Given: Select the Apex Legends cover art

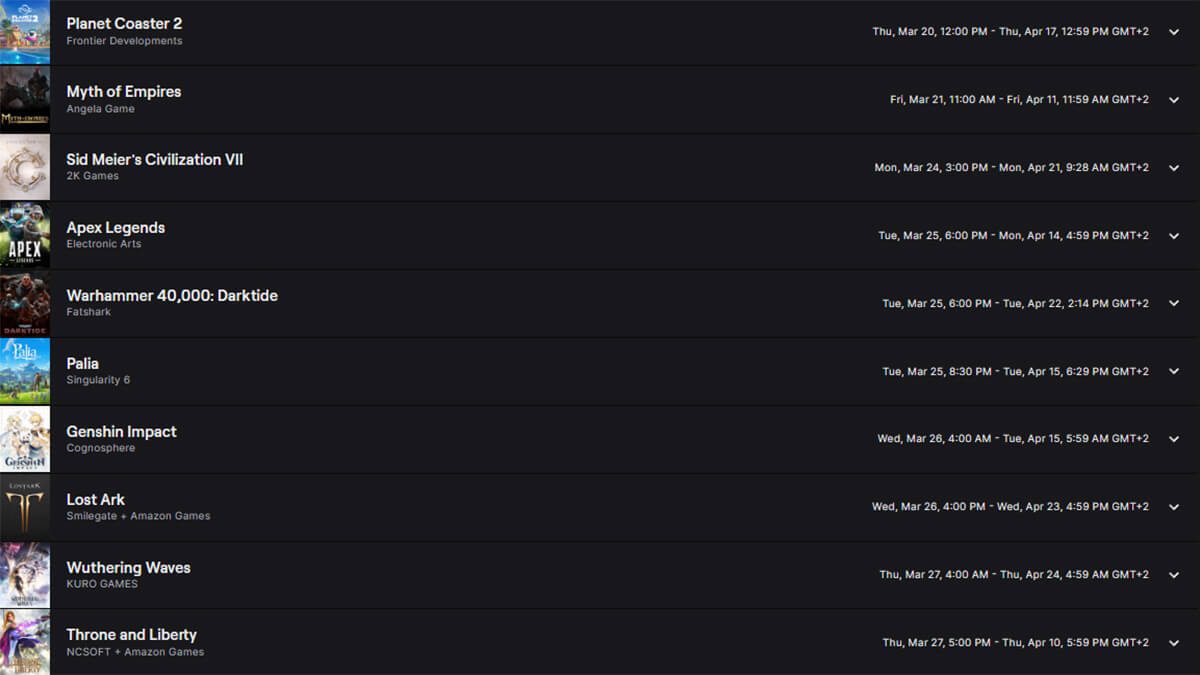Looking at the screenshot, I should pyautogui.click(x=25, y=235).
